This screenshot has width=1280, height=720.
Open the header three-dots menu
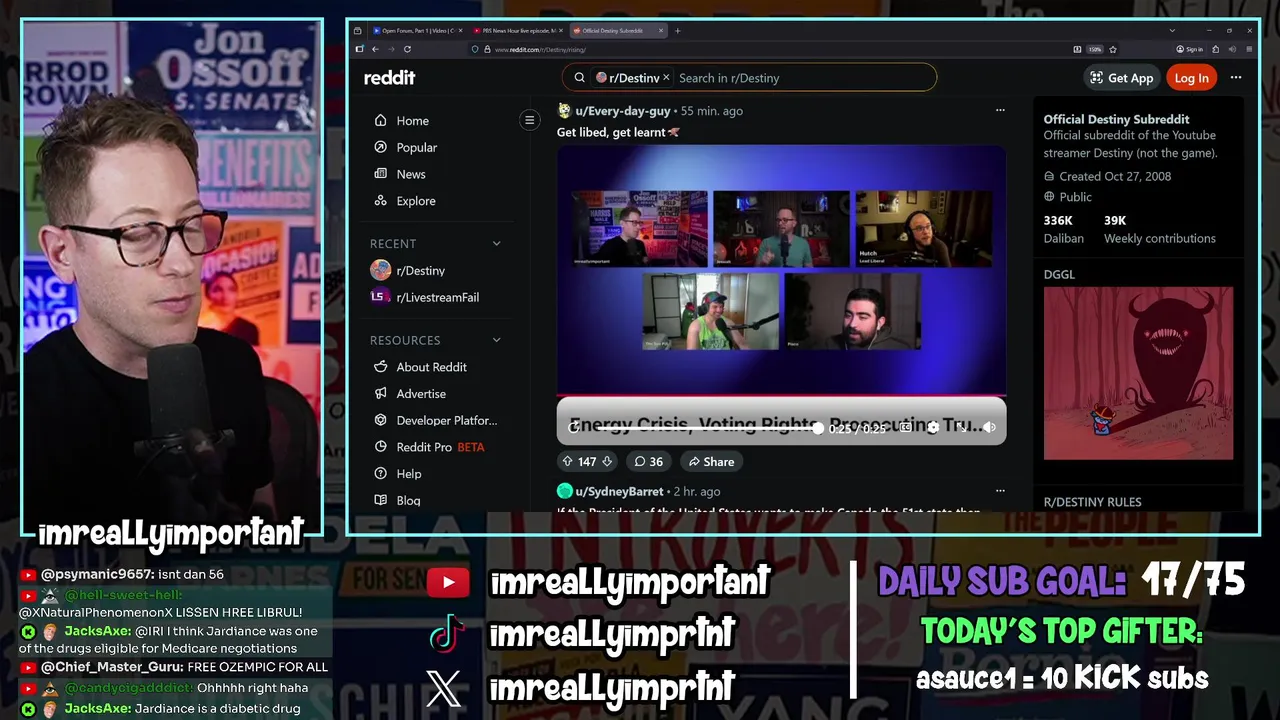pyautogui.click(x=1236, y=78)
